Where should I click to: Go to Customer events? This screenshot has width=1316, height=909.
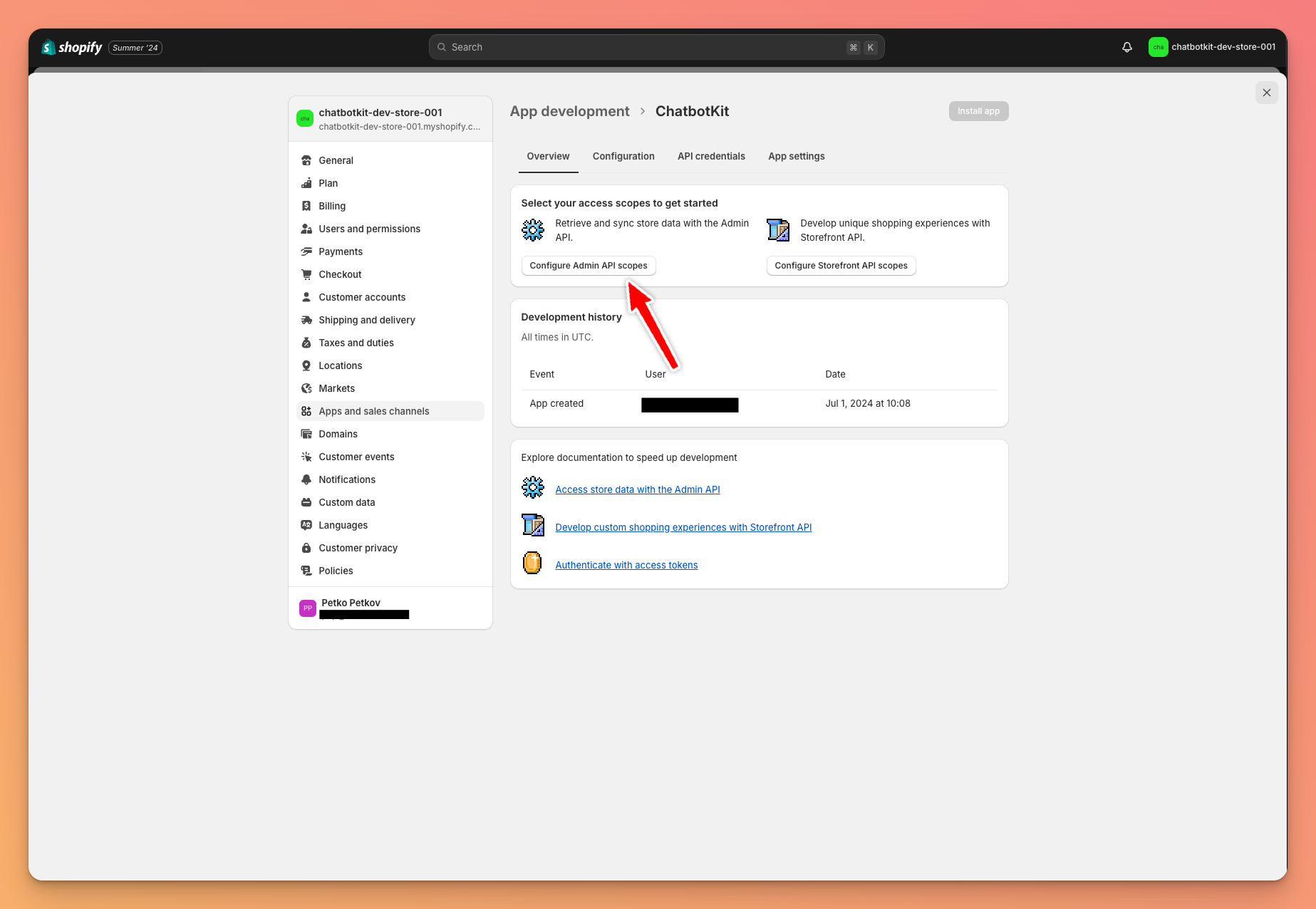[x=390, y=457]
